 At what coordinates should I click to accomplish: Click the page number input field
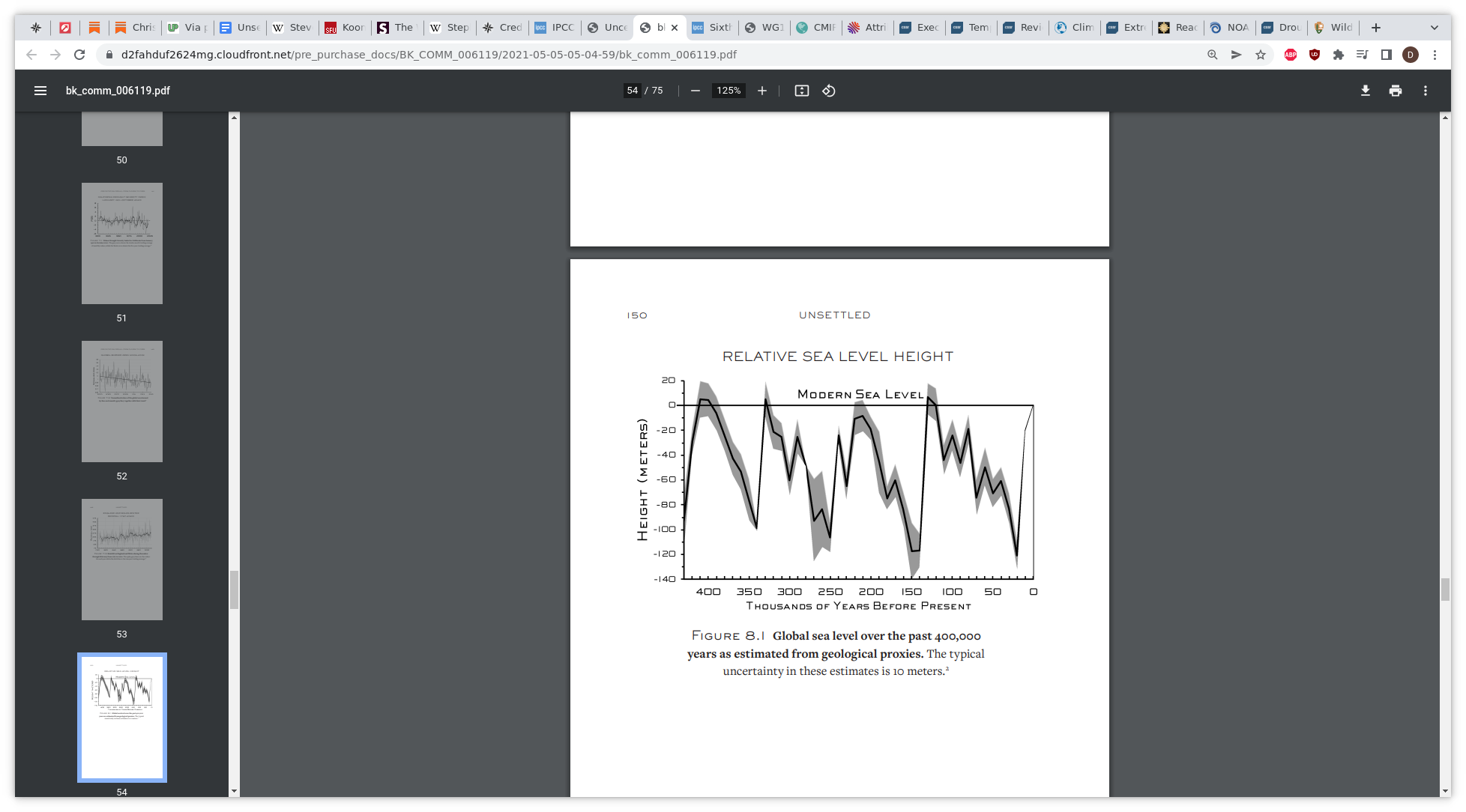[x=633, y=91]
